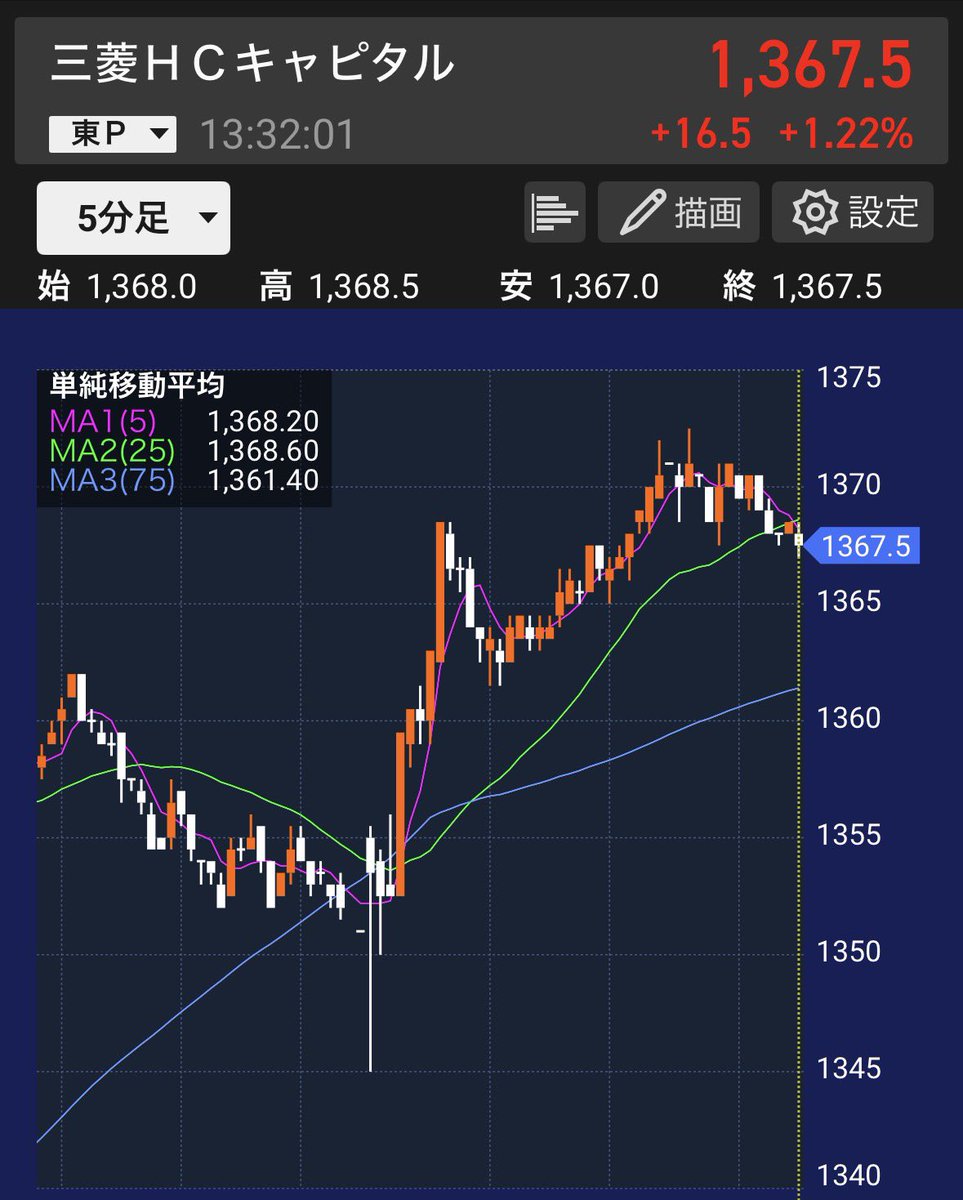
Task: Click the current price 1,367.5 in header
Action: pyautogui.click(x=811, y=66)
